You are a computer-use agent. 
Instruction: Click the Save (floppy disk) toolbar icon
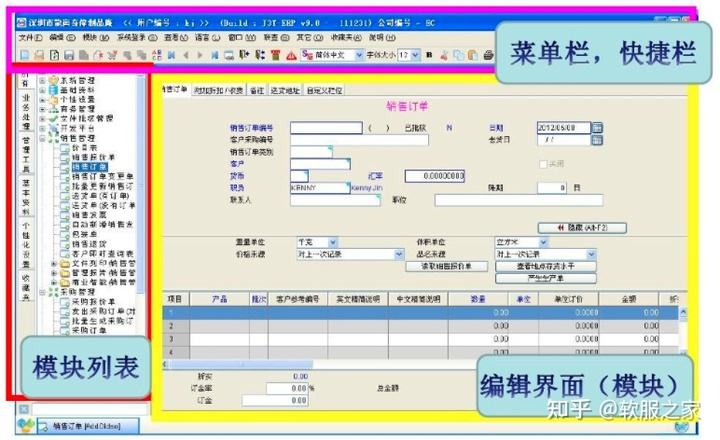[69, 55]
